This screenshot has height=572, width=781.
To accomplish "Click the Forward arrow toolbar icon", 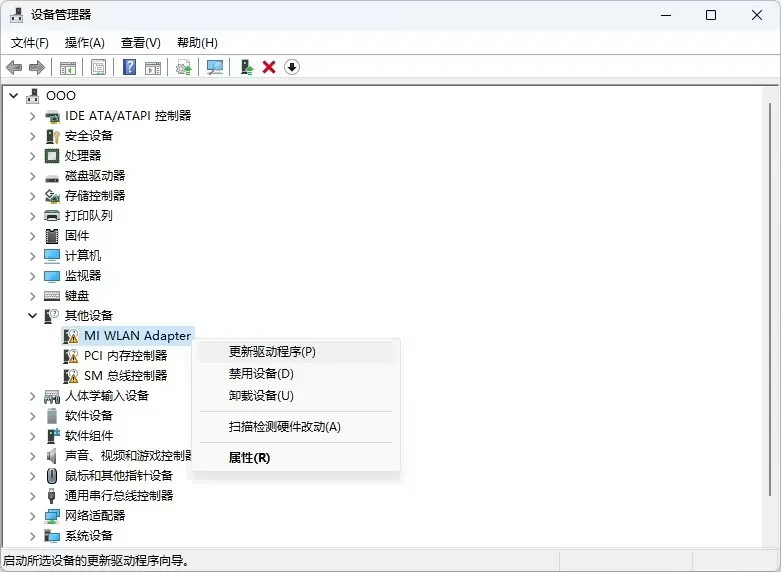I will coord(37,67).
